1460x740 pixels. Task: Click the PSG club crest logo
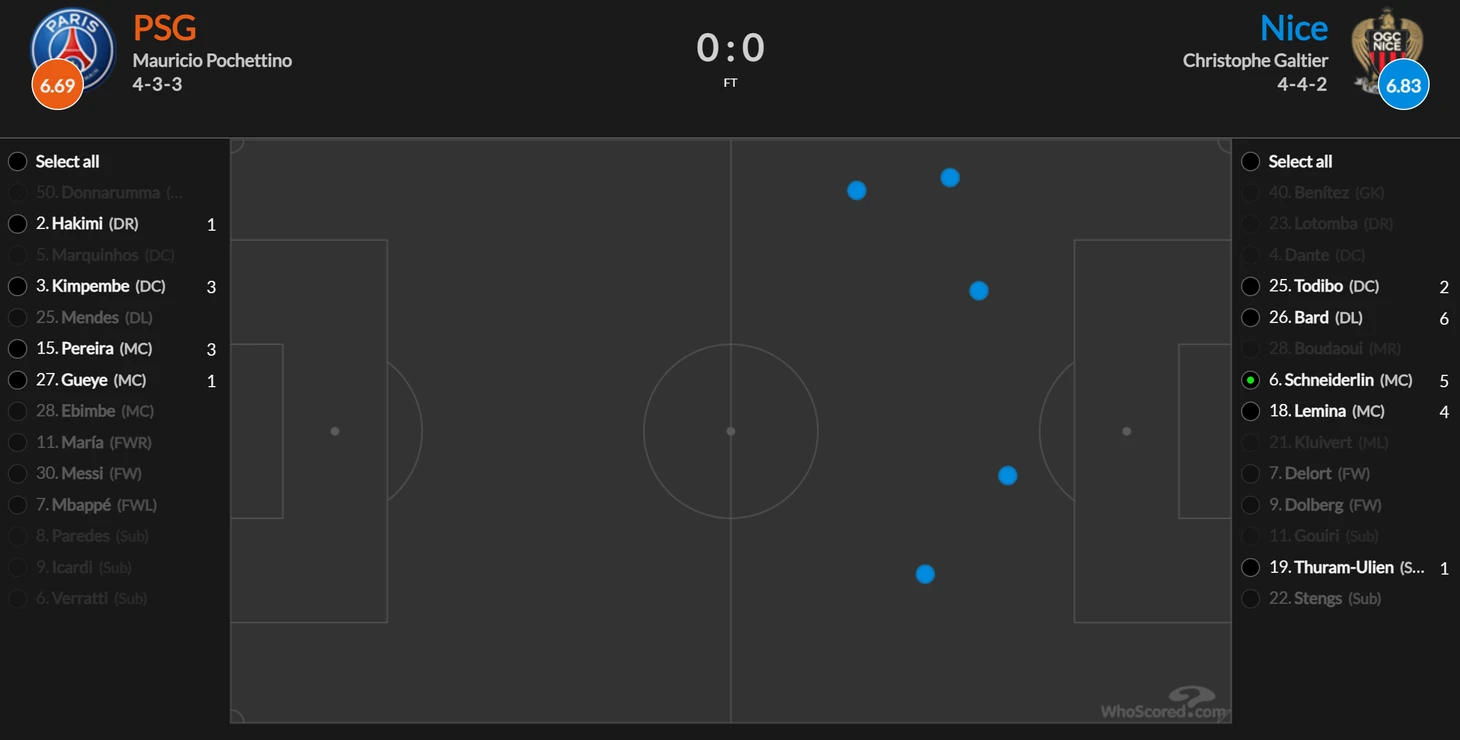tap(73, 48)
